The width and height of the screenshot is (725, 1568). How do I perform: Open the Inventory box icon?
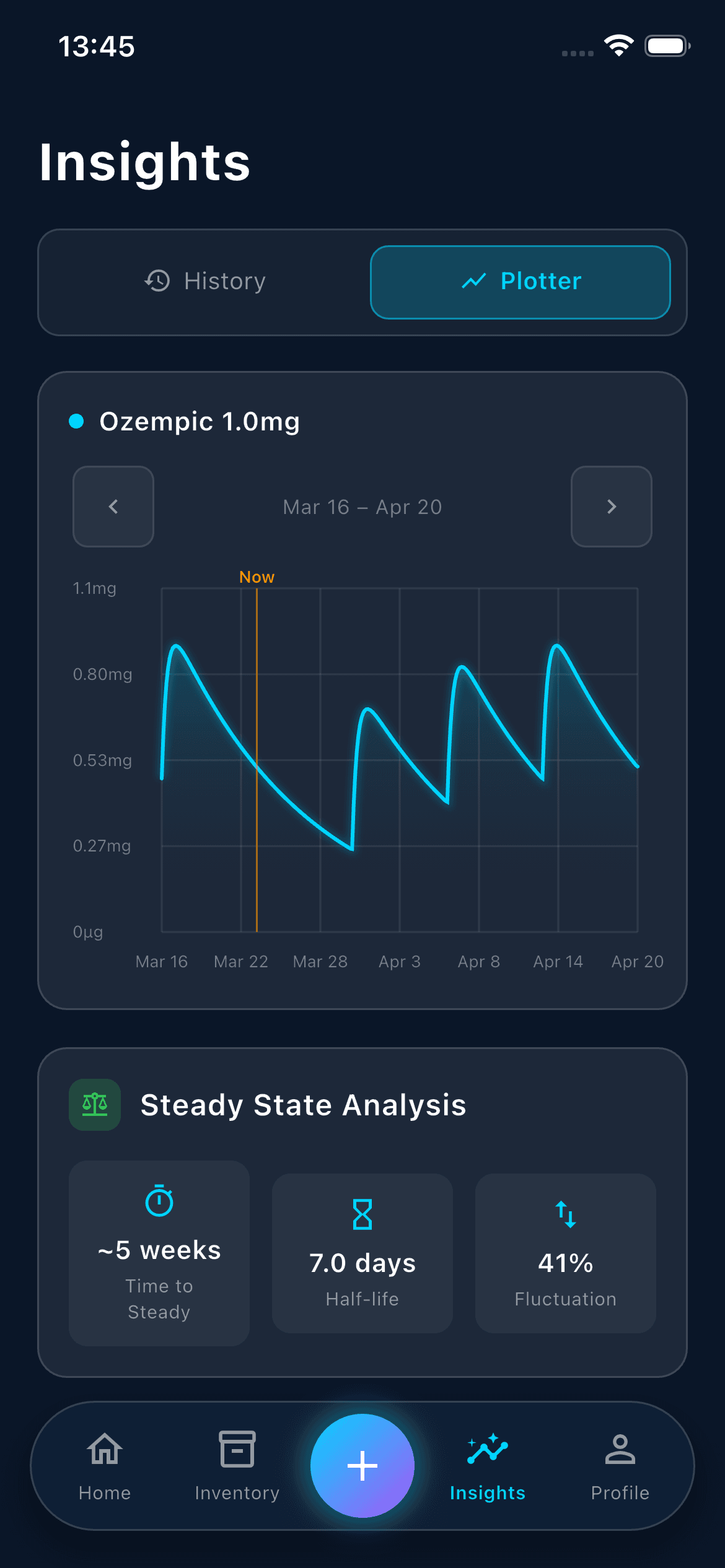237,1450
